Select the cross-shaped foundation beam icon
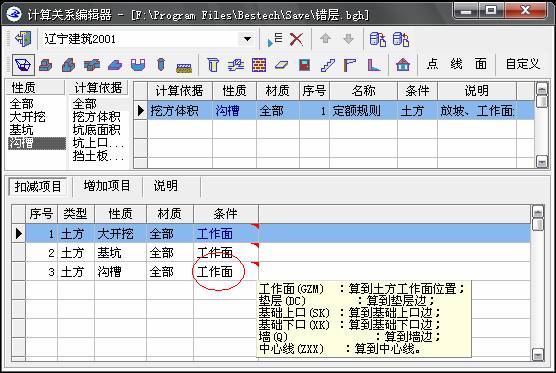The image size is (556, 373). [91, 65]
